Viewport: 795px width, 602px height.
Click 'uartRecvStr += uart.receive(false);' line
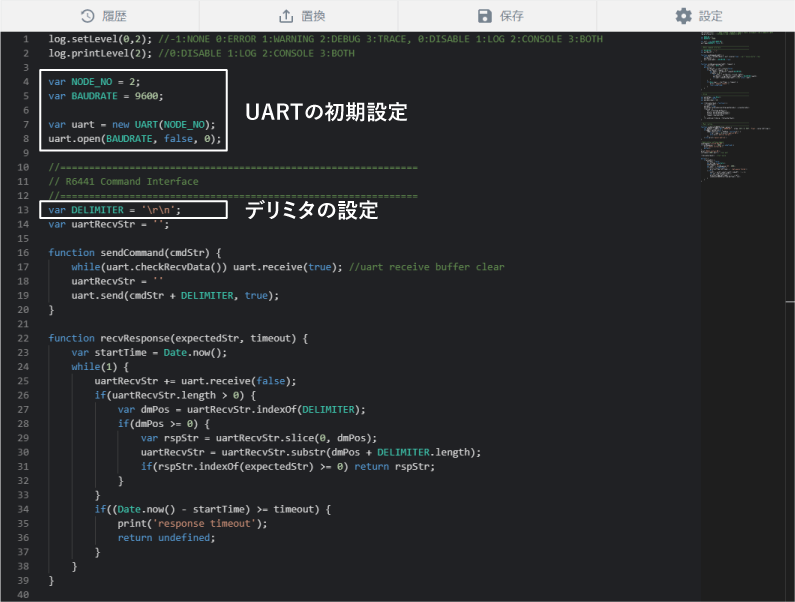coord(195,381)
